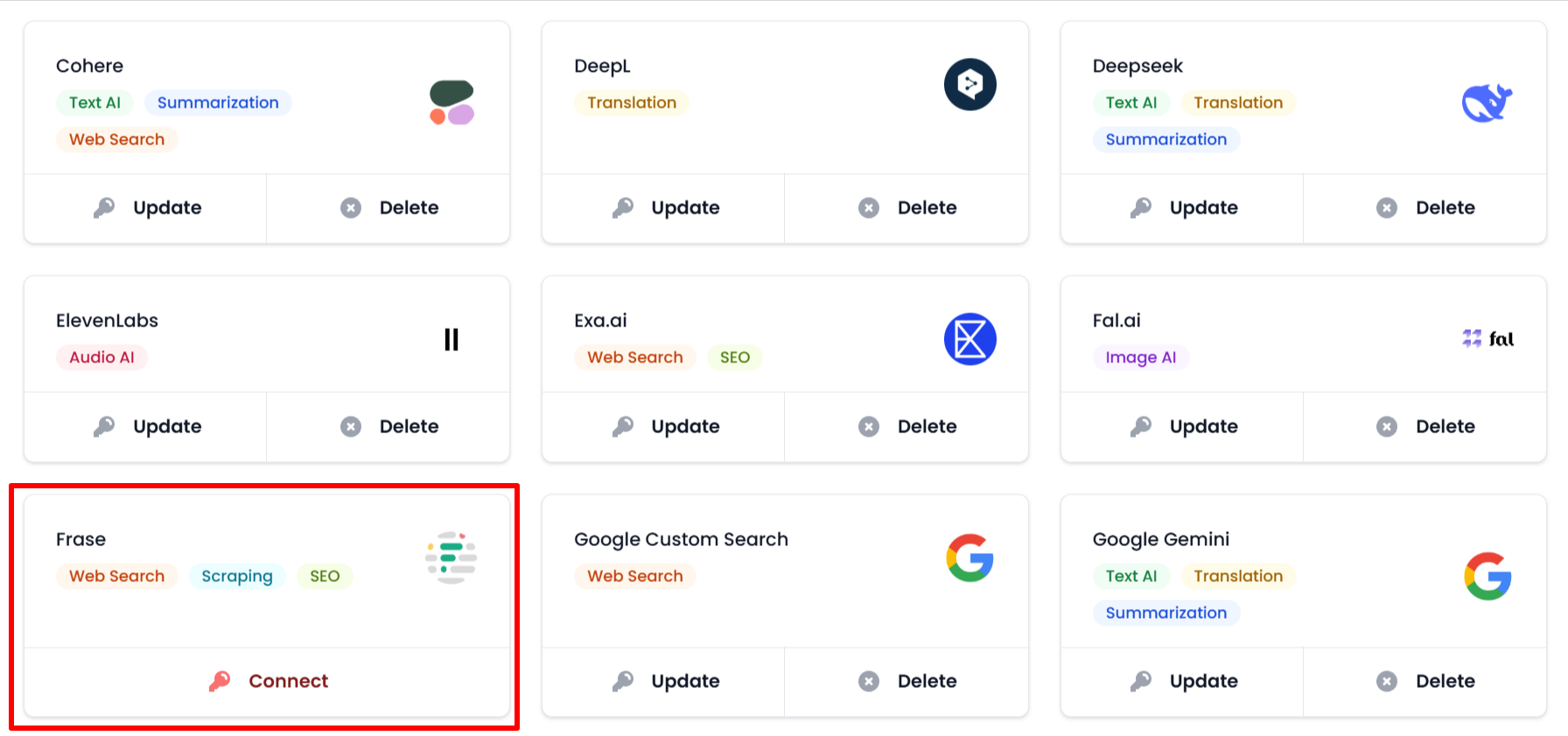Delete the Google Gemini integration
Screen dimensions: 1568x736
coord(1425,681)
